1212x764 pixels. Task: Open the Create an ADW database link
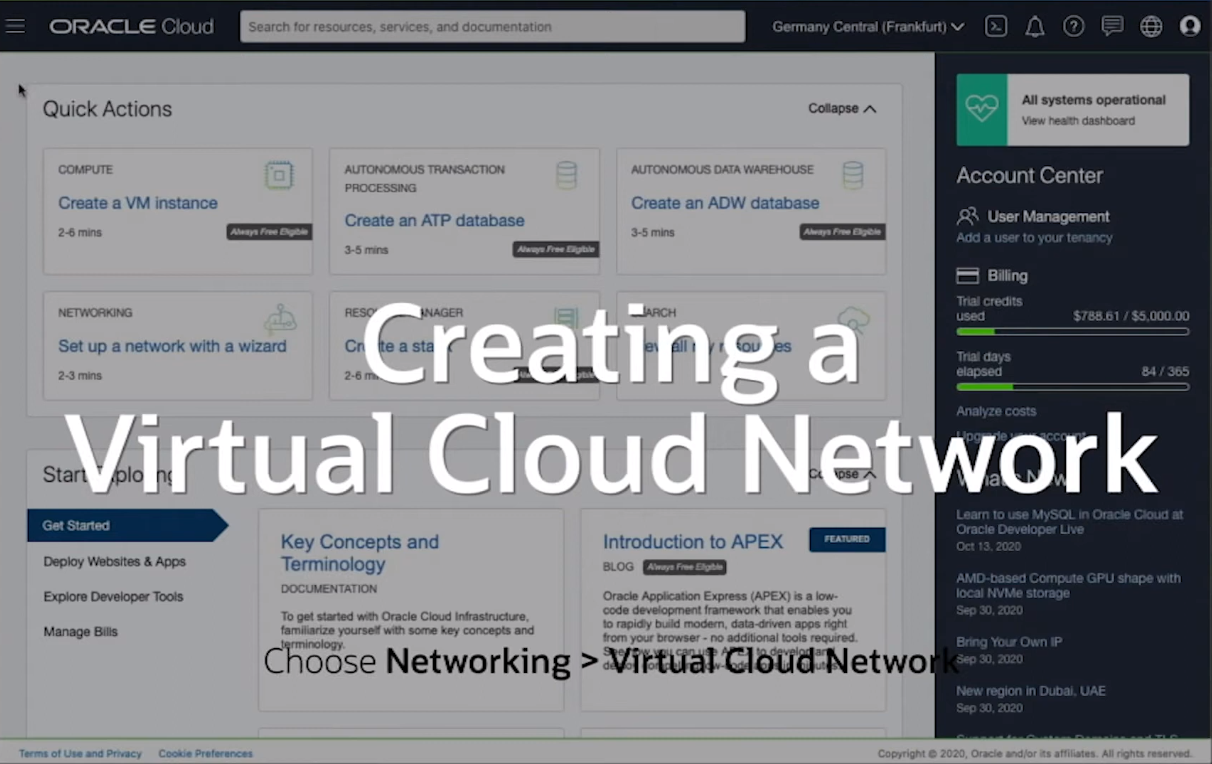pyautogui.click(x=723, y=203)
